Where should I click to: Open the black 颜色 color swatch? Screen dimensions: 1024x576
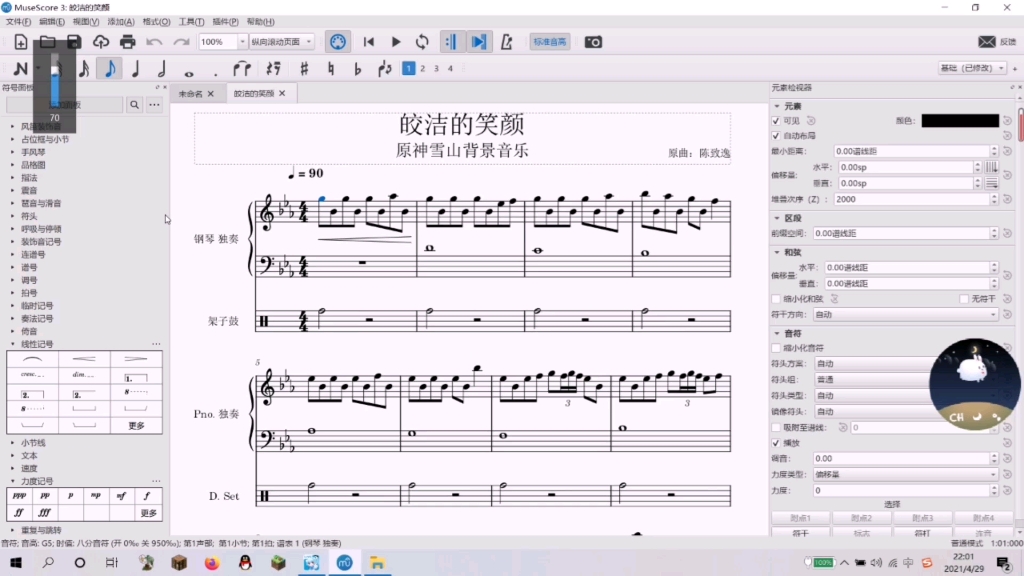960,121
